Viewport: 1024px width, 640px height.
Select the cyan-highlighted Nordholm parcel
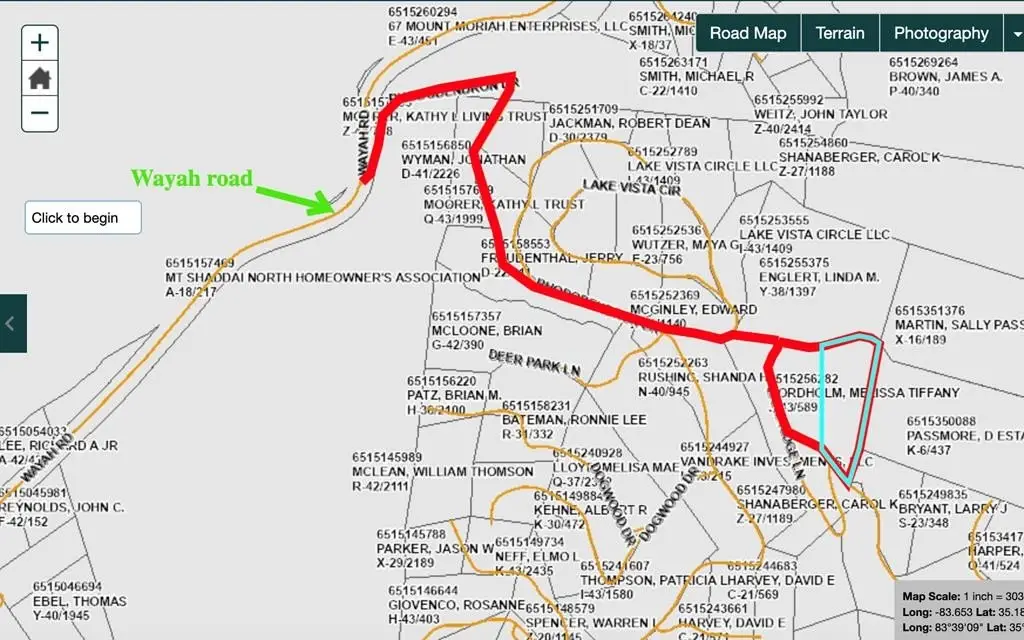click(848, 400)
